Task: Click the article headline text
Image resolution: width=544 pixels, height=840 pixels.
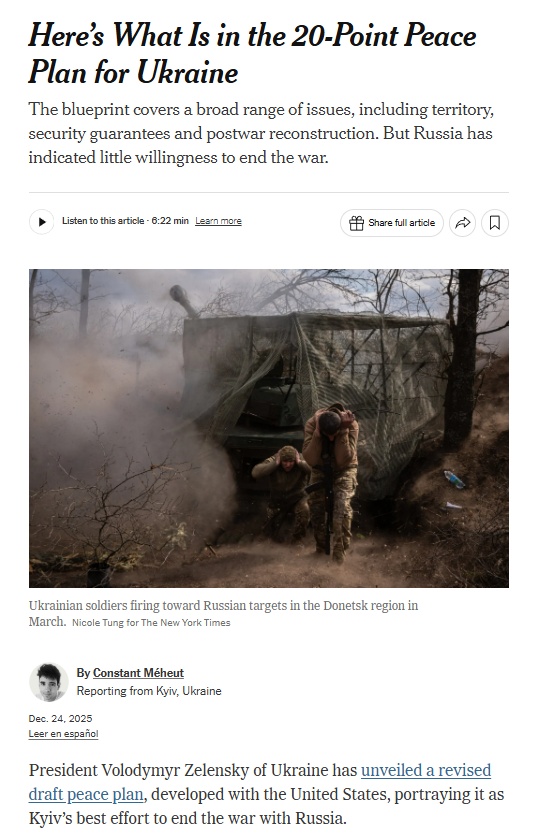Action: pos(252,54)
